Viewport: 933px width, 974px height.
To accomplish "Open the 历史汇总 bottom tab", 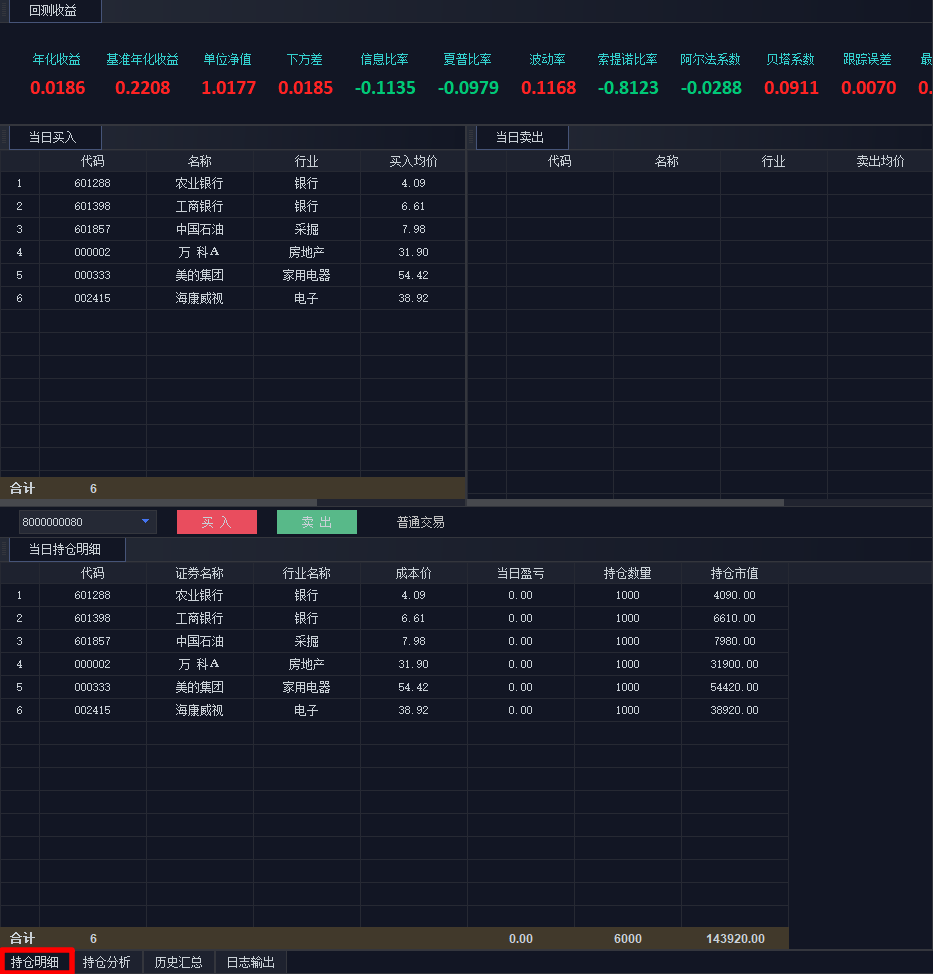I will tap(178, 962).
